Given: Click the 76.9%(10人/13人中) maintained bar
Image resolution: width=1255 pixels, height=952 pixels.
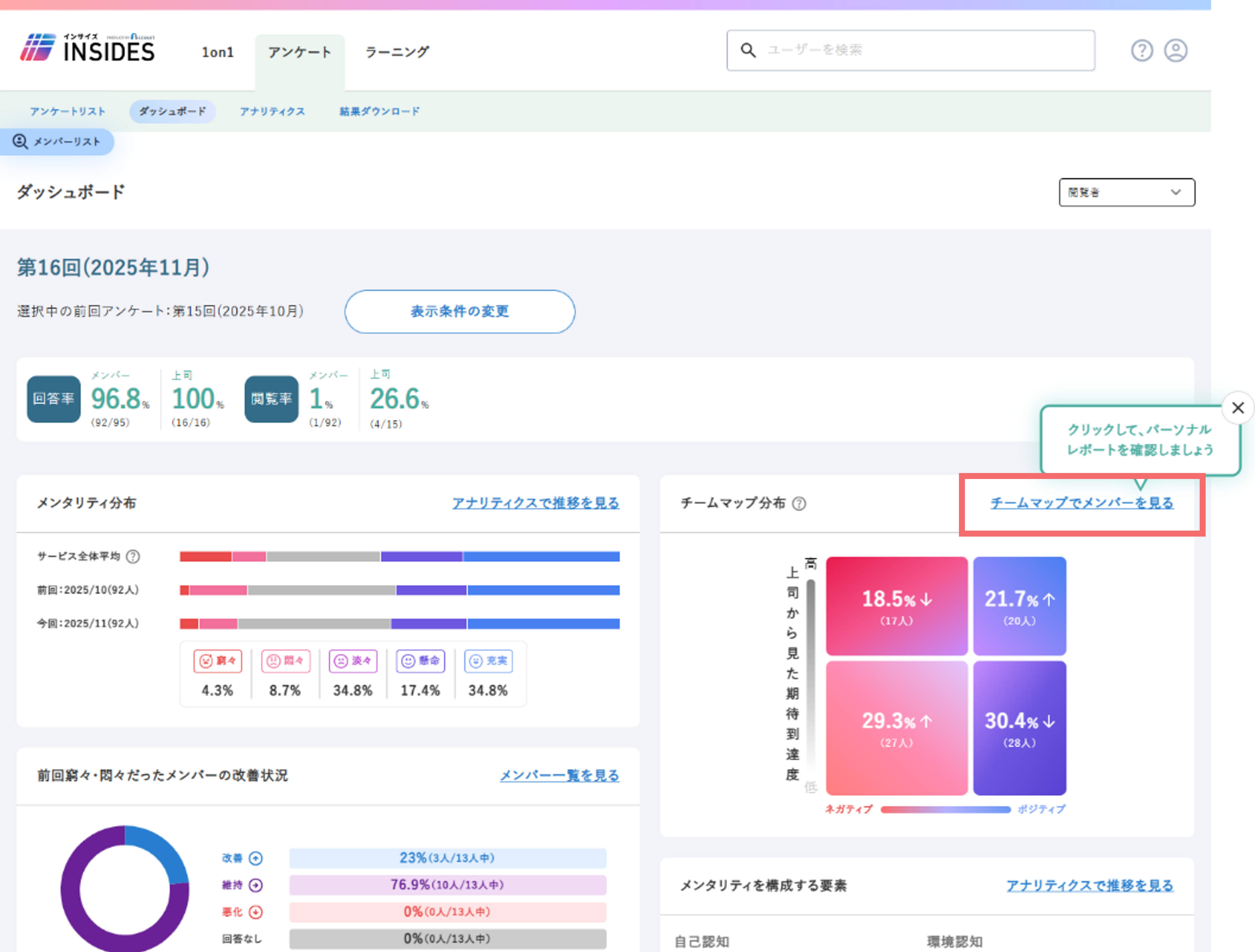Looking at the screenshot, I should click(448, 884).
